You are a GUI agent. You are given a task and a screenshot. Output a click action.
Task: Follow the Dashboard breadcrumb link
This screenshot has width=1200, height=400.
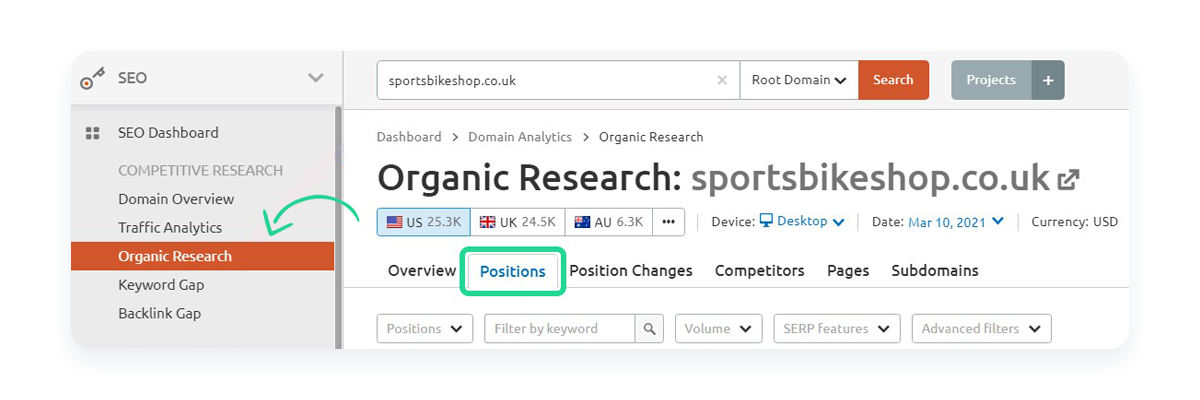coord(409,137)
